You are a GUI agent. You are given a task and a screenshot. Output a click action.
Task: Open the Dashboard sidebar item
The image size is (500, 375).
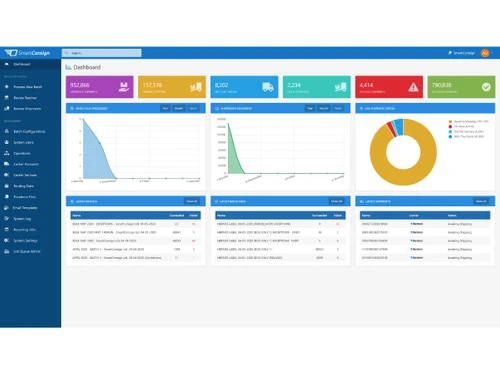pos(30,64)
